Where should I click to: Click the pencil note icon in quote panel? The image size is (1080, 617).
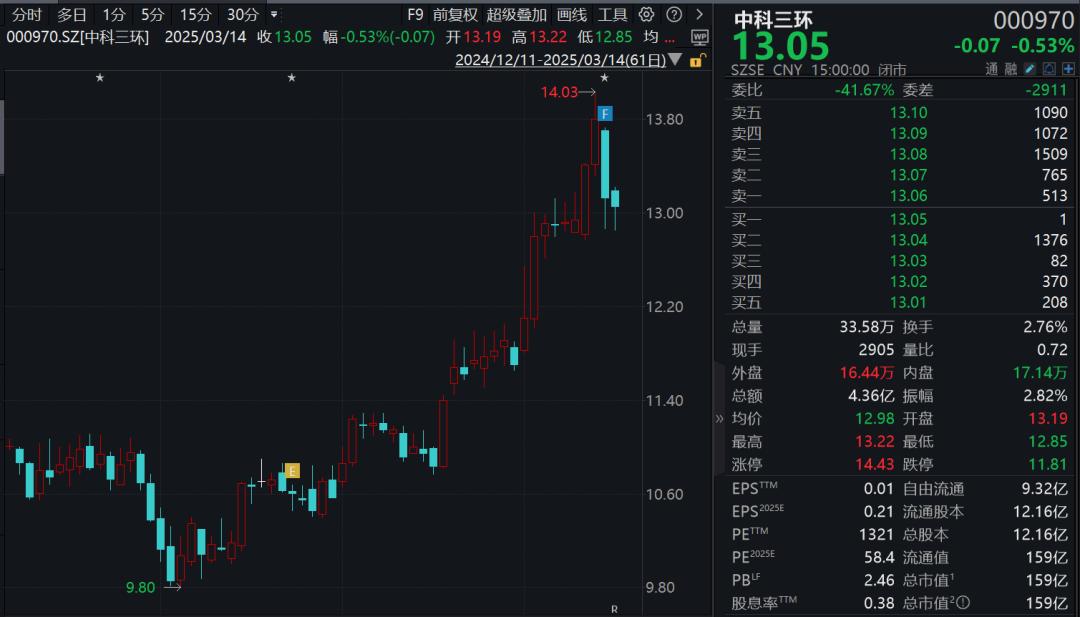pos(1030,69)
